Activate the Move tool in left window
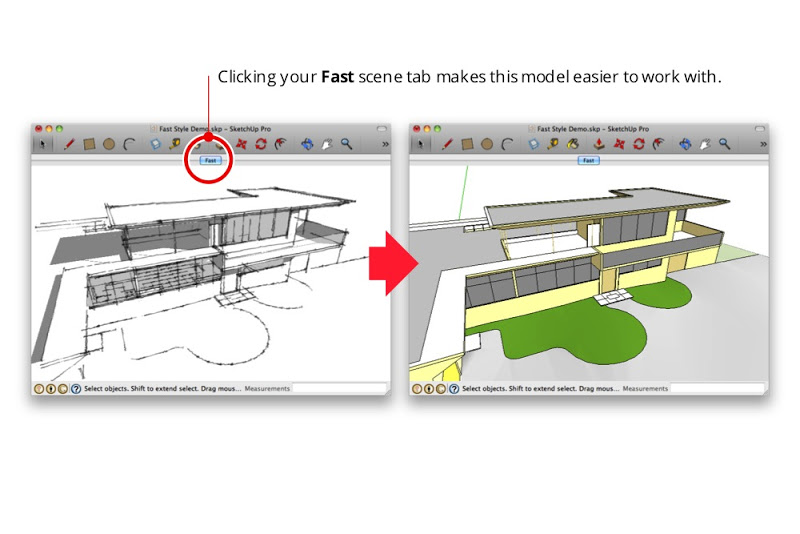 point(241,144)
